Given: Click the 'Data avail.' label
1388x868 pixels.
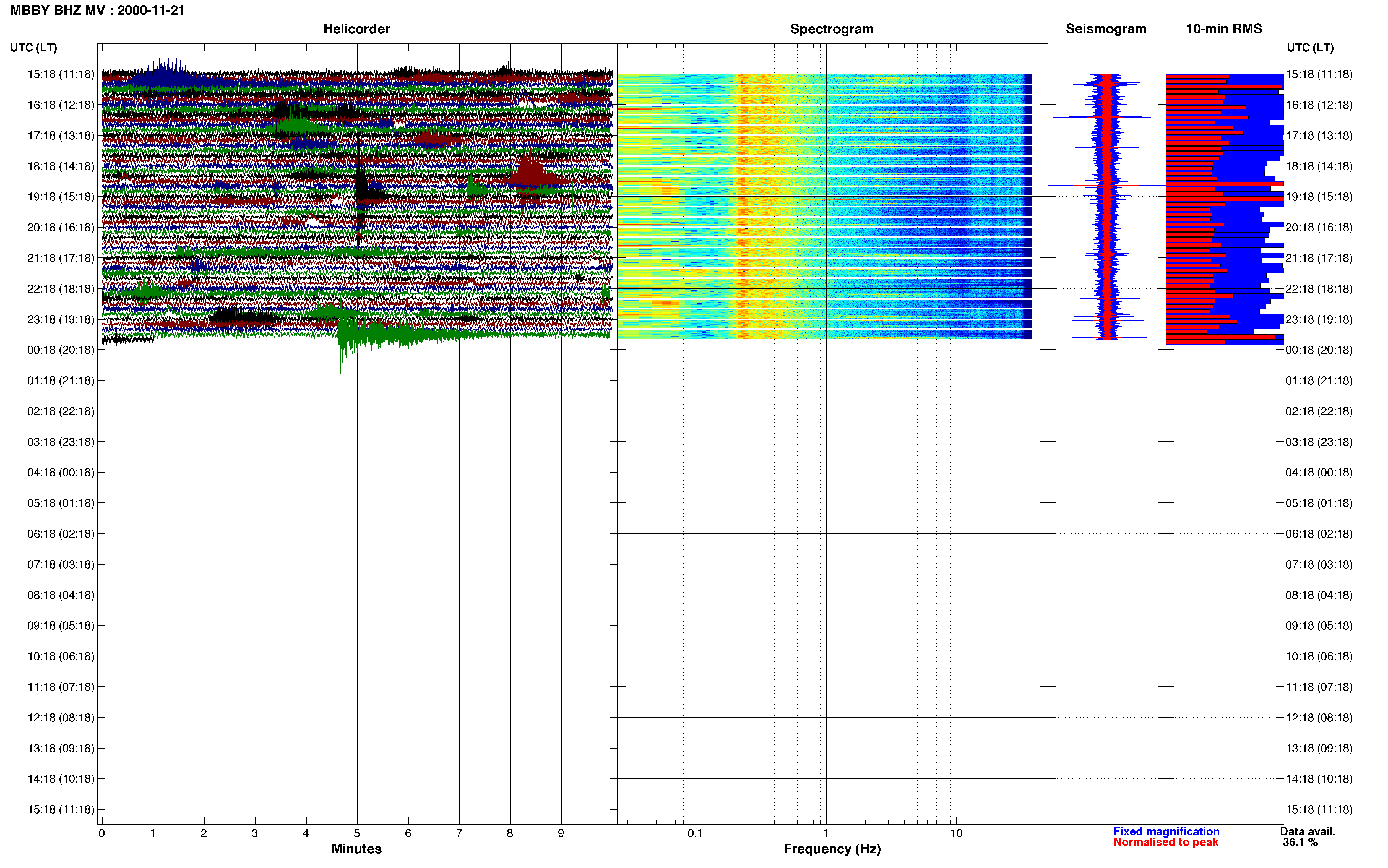Looking at the screenshot, I should (x=1308, y=831).
